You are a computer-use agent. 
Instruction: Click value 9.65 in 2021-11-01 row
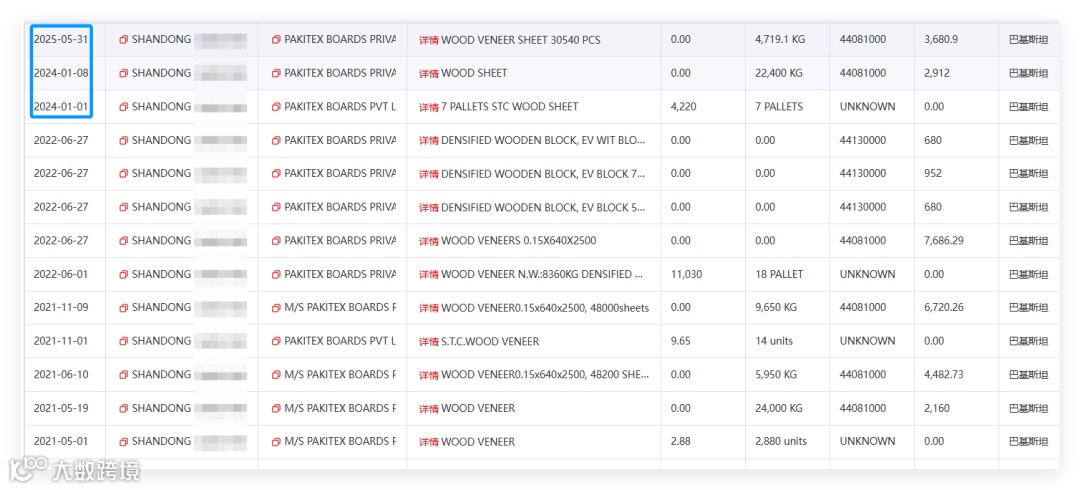(x=681, y=341)
